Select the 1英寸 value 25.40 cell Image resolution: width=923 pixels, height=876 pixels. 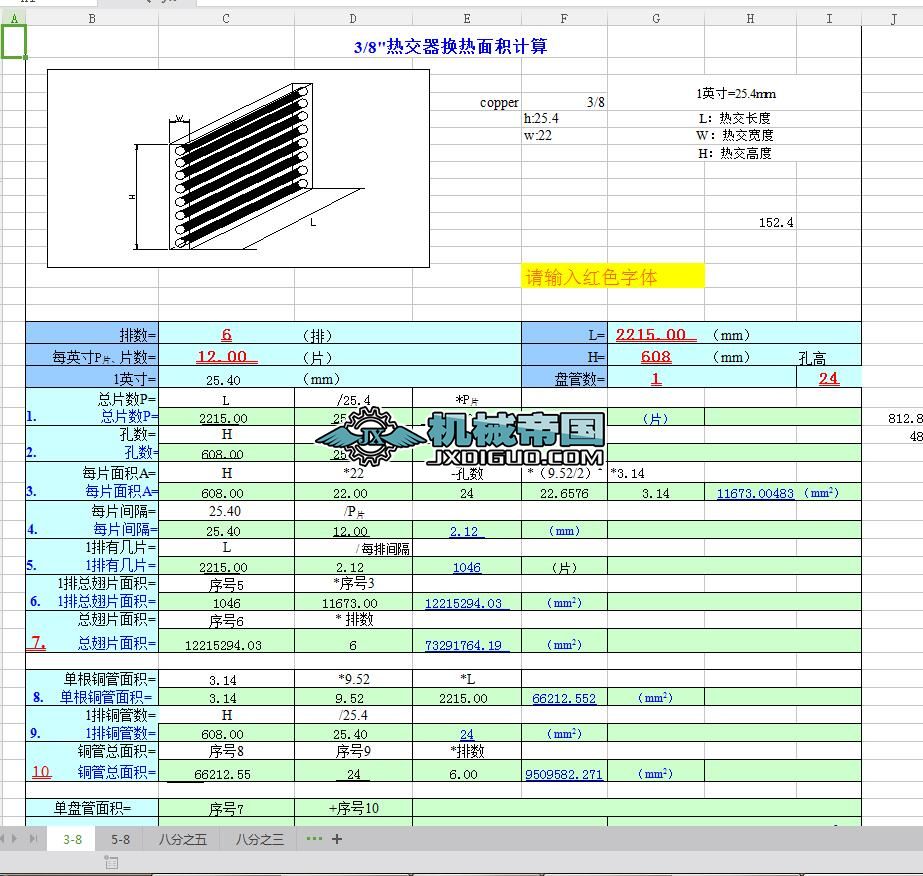(226, 379)
